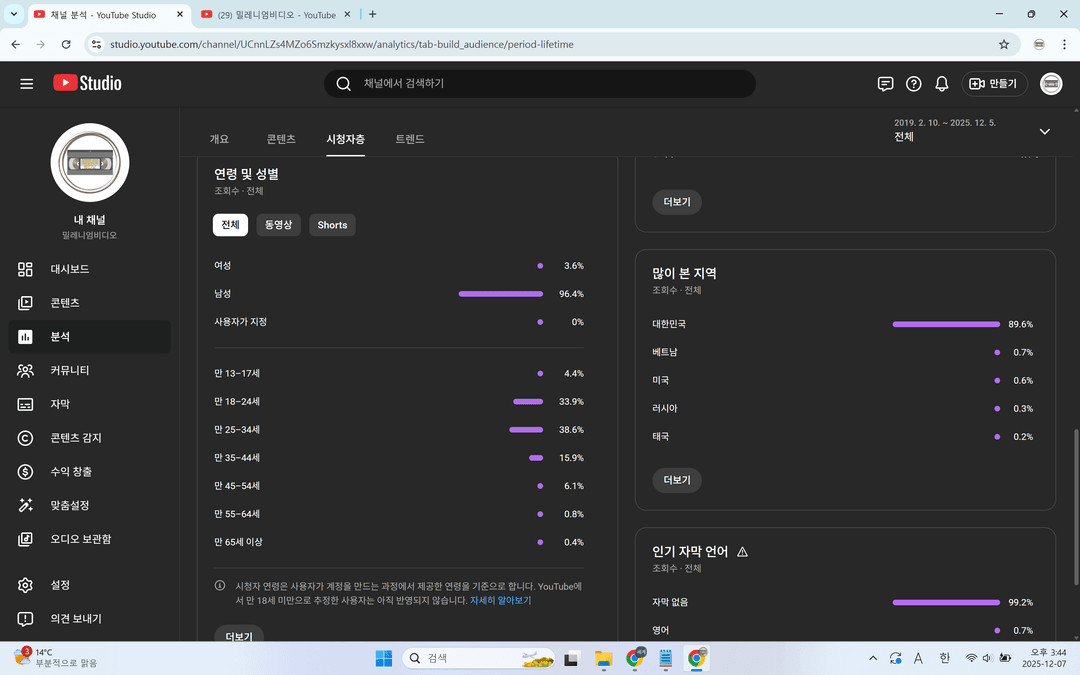The height and width of the screenshot is (675, 1080).
Task: Click the notifications bell icon
Action: (x=941, y=84)
